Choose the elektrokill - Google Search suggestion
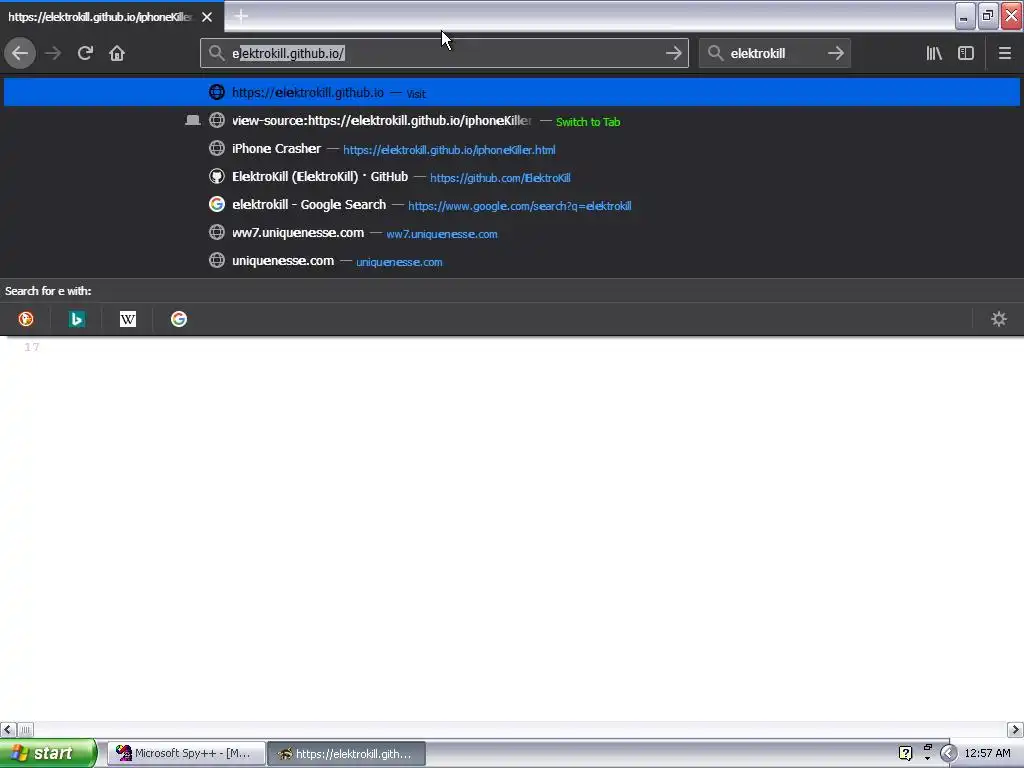Screen dimensions: 1024x768 (x=512, y=204)
